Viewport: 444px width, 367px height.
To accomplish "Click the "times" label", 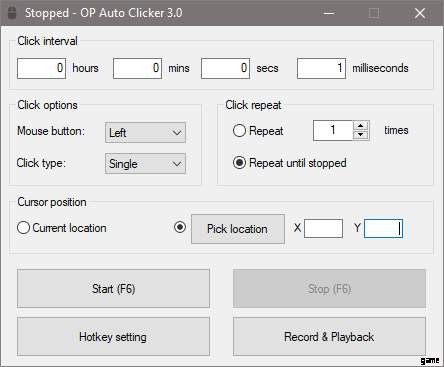I will 396,130.
